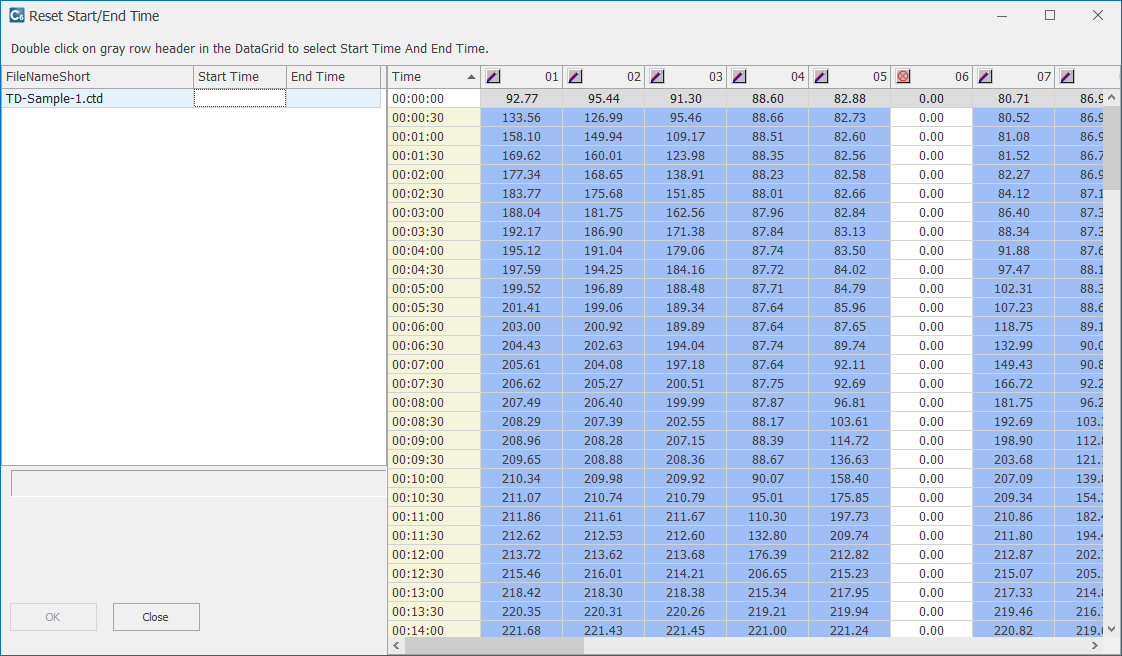The width and height of the screenshot is (1122, 656).
Task: Select row header 00:00:00
Action: point(434,99)
